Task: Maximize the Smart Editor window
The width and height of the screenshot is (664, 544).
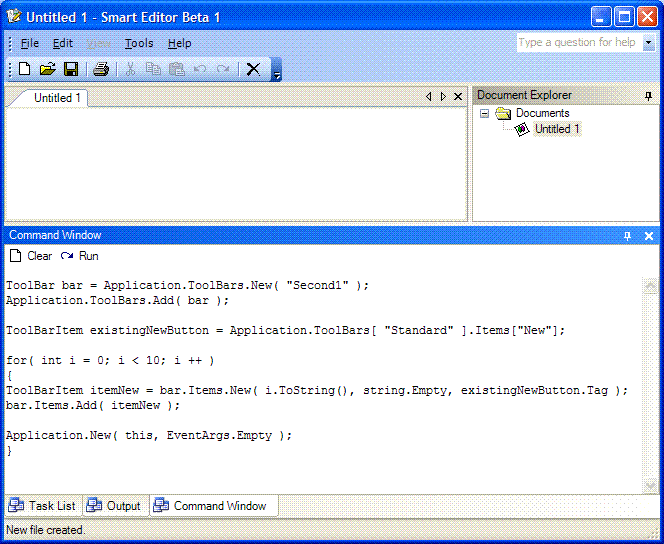Action: (624, 17)
